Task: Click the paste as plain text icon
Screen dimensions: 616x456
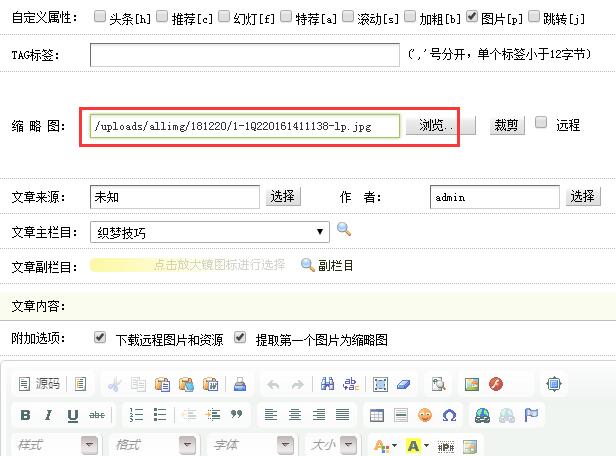Action: click(x=186, y=384)
